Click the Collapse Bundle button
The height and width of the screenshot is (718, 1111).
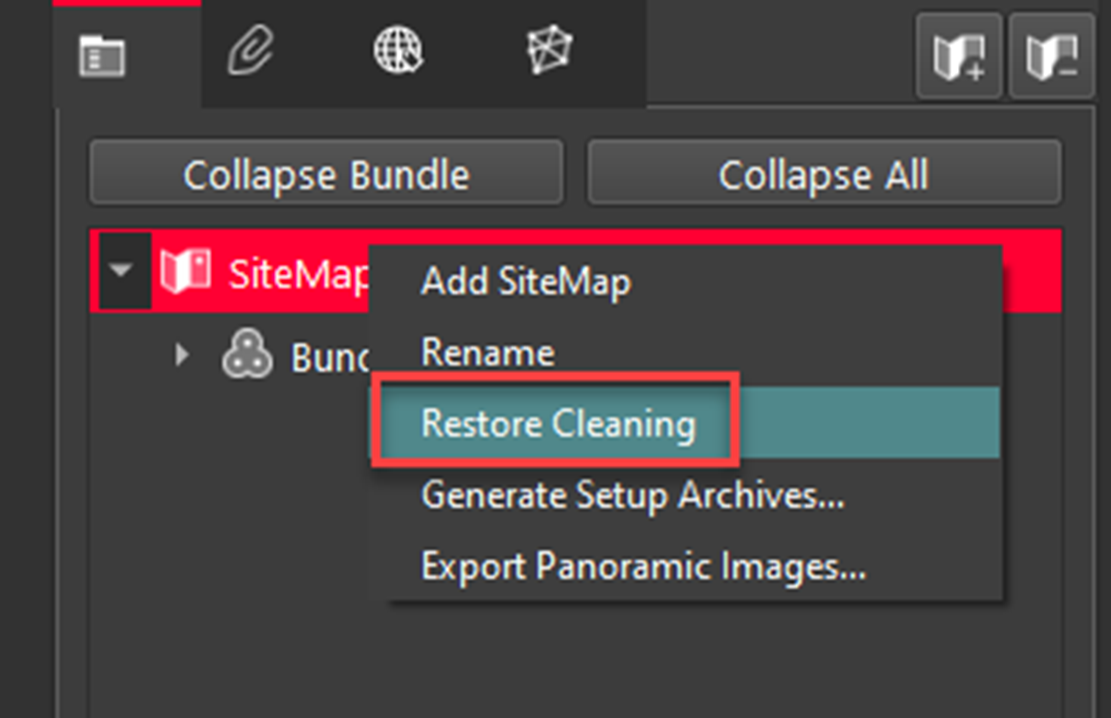click(325, 175)
